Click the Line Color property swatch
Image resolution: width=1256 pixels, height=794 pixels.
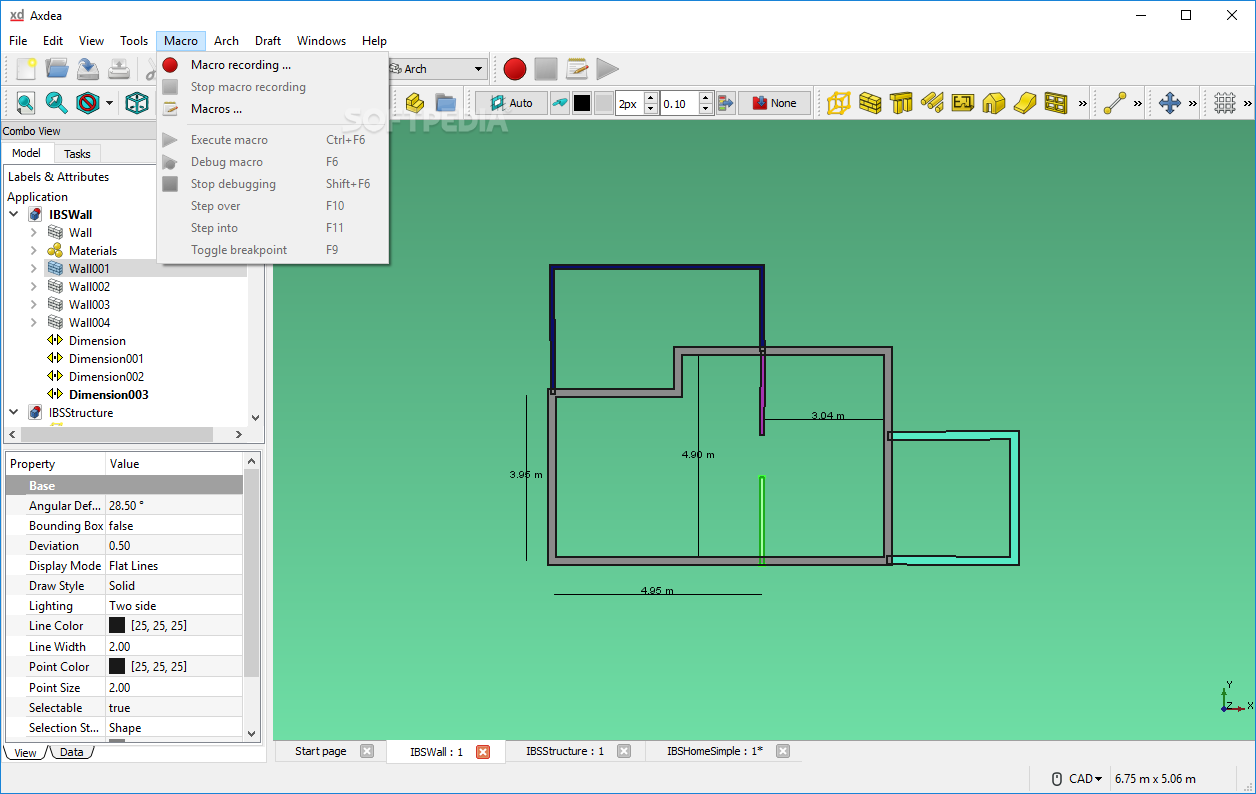(117, 626)
